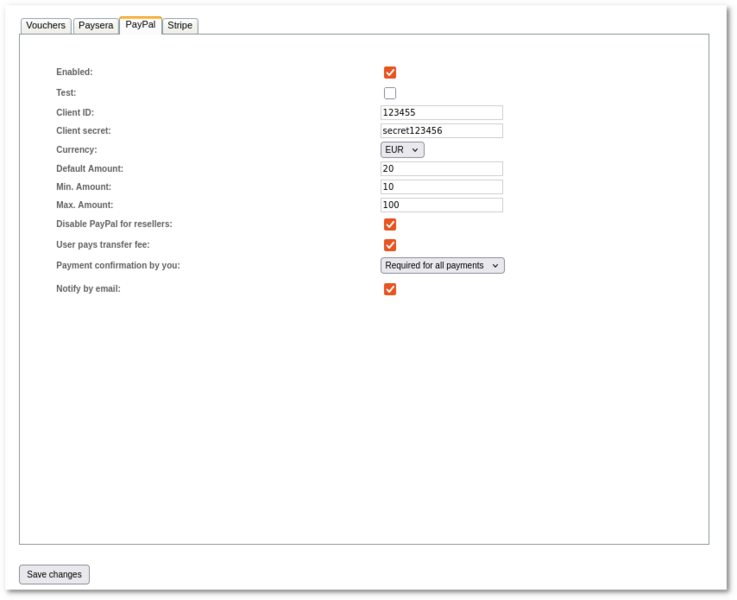The width and height of the screenshot is (737, 600).
Task: Toggle the Notify by email checkbox
Action: pos(390,290)
